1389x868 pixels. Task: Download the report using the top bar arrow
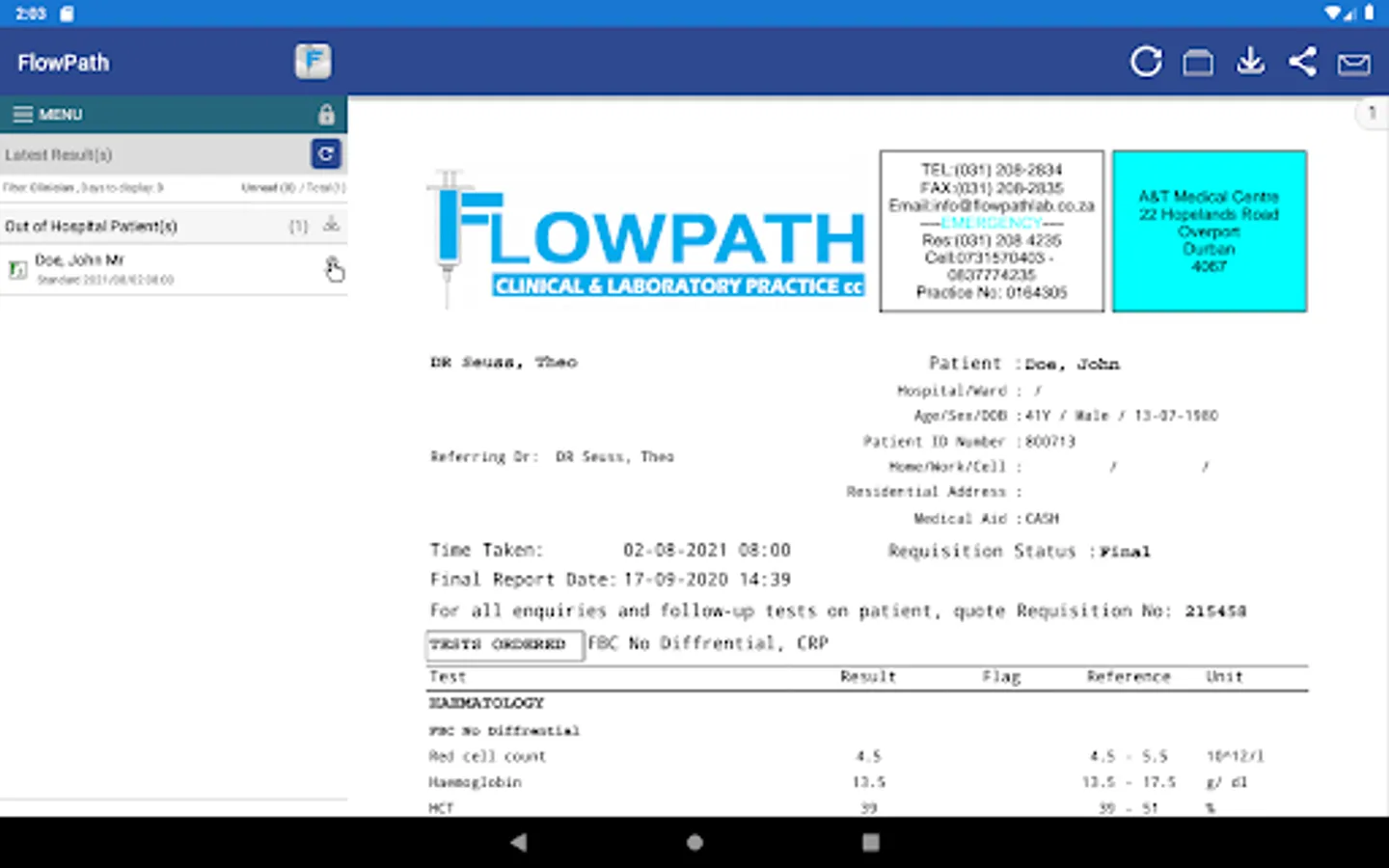pyautogui.click(x=1250, y=62)
